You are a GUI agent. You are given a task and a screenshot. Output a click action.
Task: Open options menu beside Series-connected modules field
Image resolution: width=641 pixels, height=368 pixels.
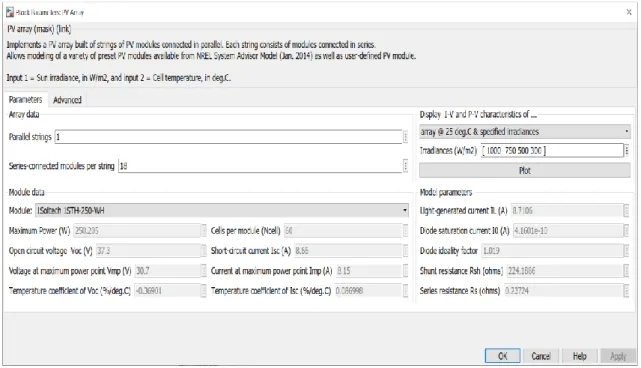(x=406, y=166)
